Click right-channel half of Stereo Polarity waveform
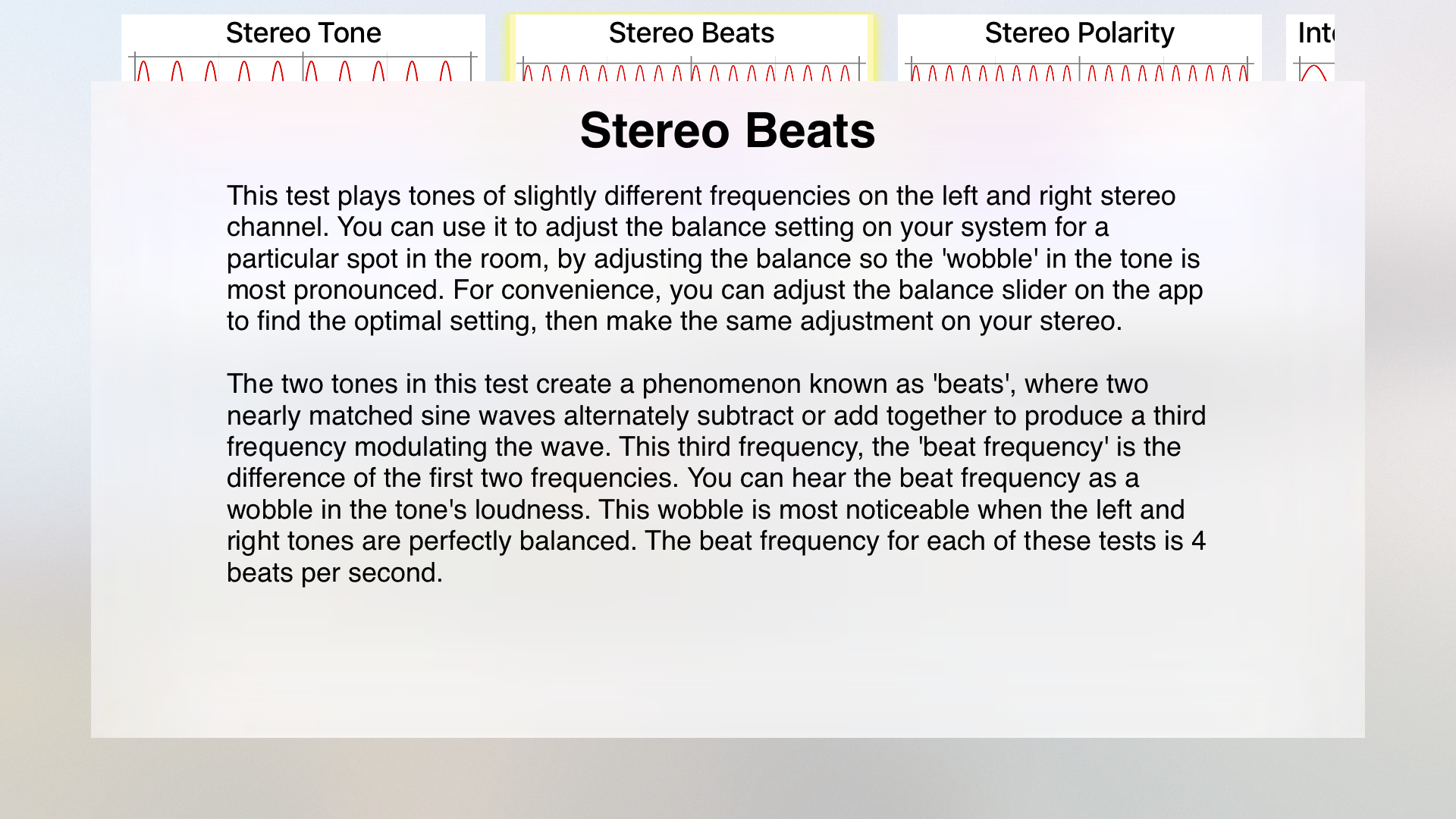 click(x=1165, y=71)
